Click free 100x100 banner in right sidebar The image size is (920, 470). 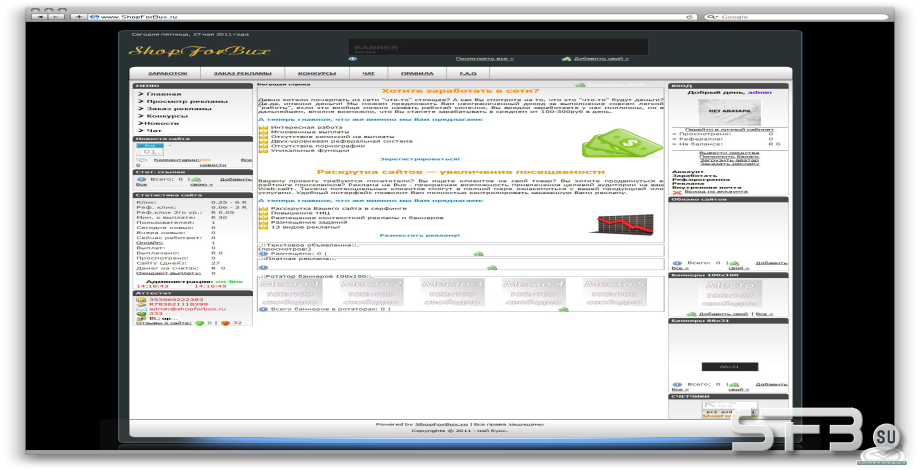(x=730, y=294)
